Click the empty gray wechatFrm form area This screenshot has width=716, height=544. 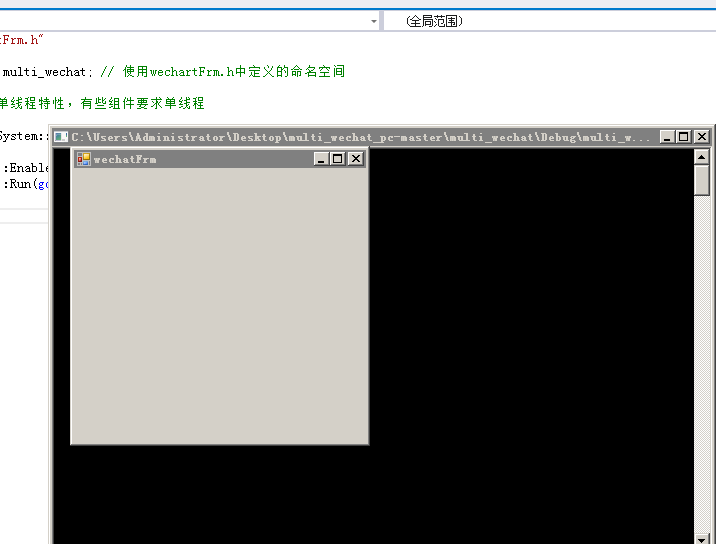coord(220,300)
